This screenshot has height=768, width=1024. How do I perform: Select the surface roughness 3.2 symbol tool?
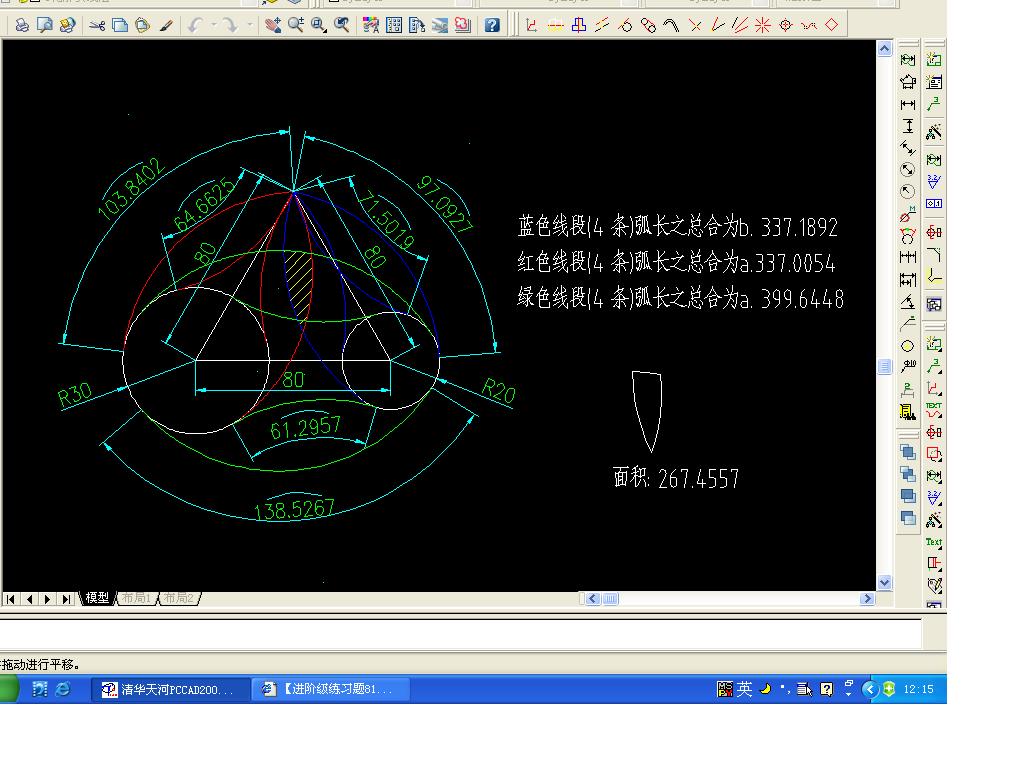(934, 181)
